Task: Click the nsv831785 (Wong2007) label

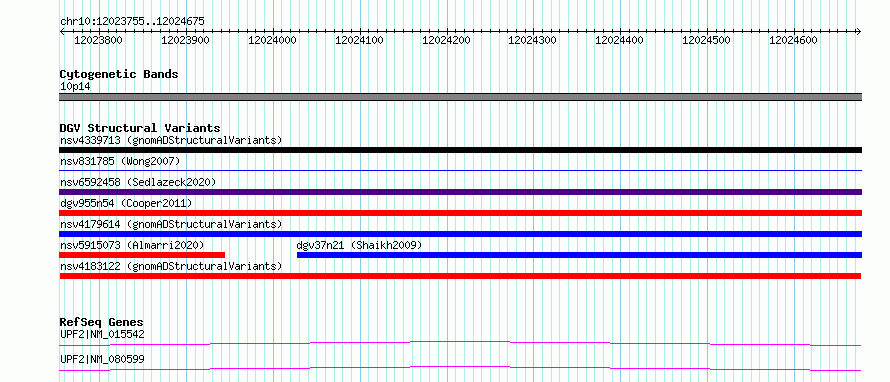Action: pyautogui.click(x=120, y=161)
